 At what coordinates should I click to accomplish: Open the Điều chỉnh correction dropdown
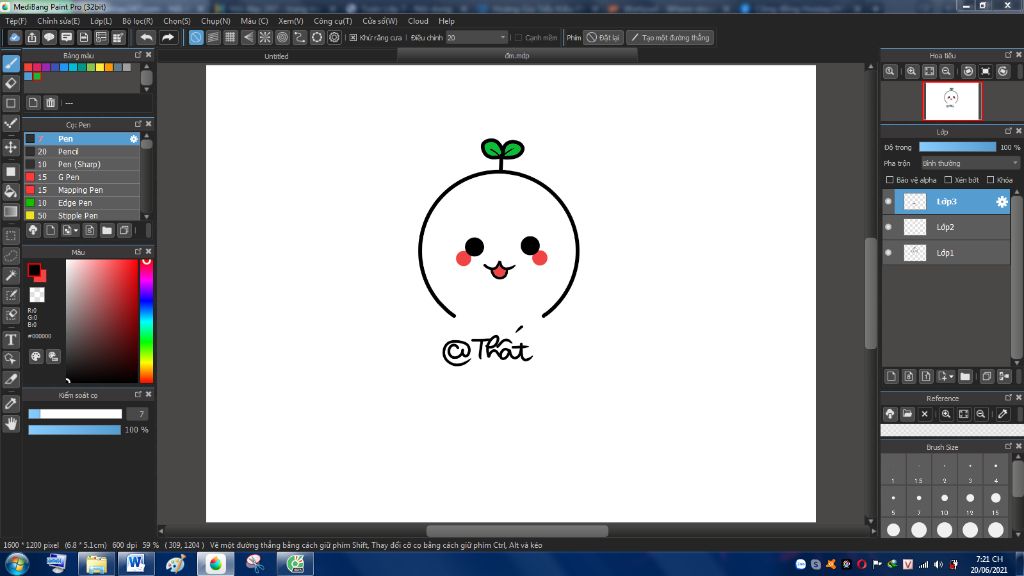tap(476, 38)
